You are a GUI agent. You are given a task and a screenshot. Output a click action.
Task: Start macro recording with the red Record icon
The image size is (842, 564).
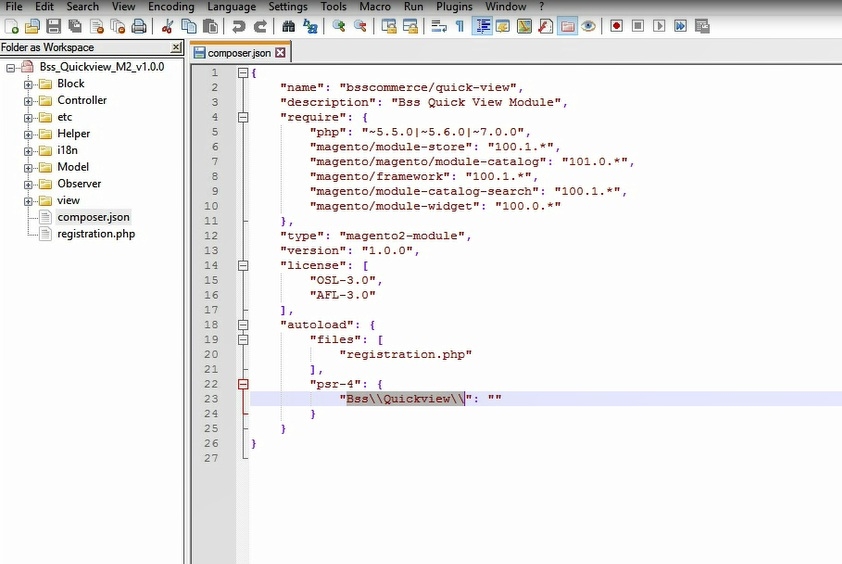click(616, 26)
